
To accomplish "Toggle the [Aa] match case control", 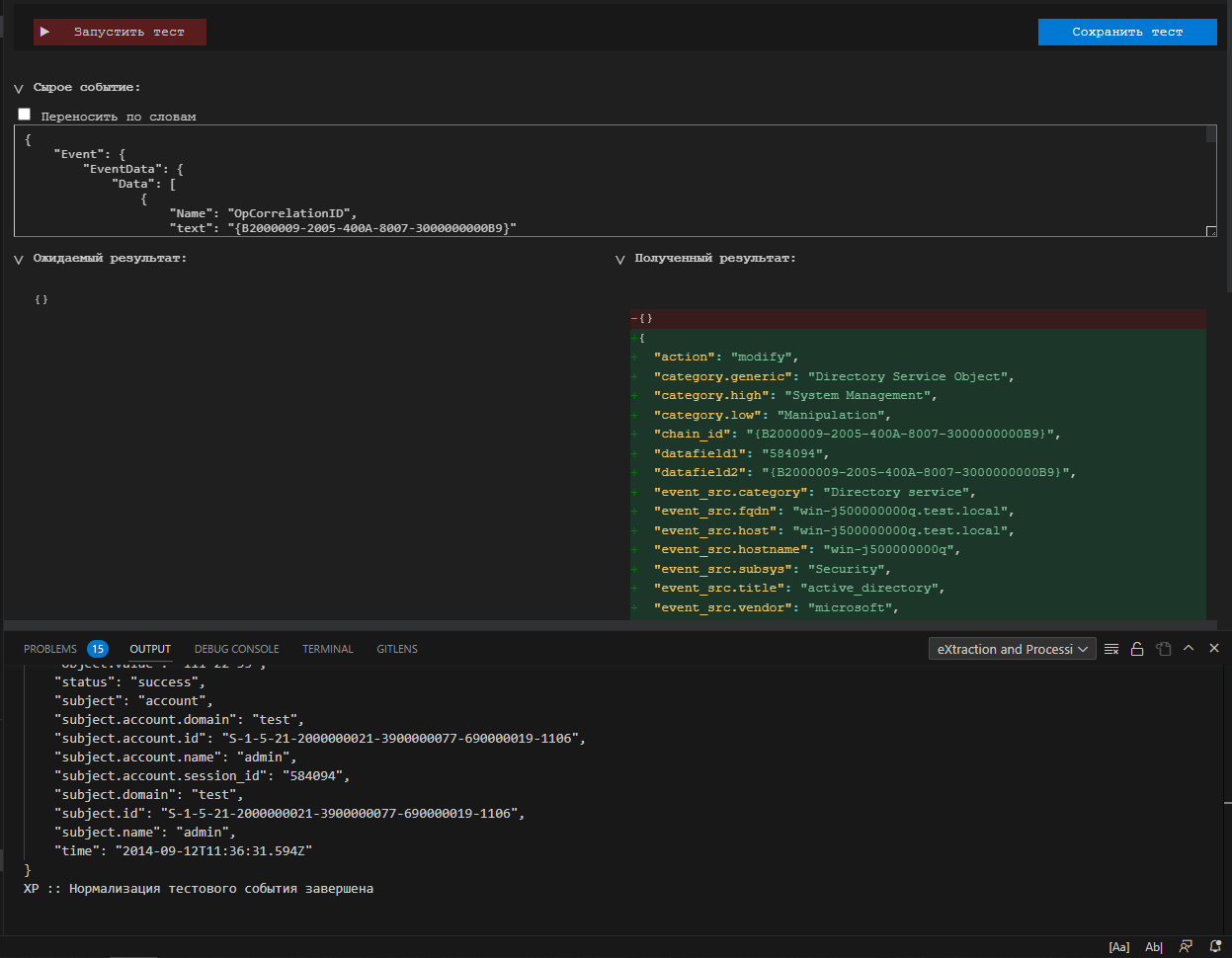I will coord(1119,946).
